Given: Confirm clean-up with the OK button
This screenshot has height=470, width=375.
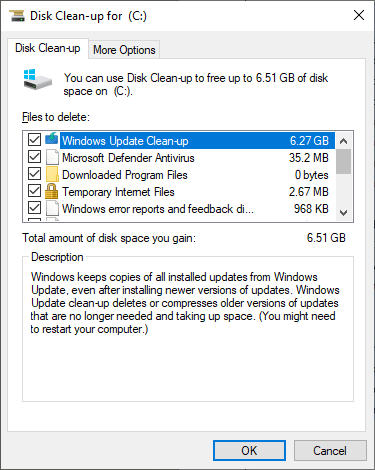Looking at the screenshot, I should 249,451.
